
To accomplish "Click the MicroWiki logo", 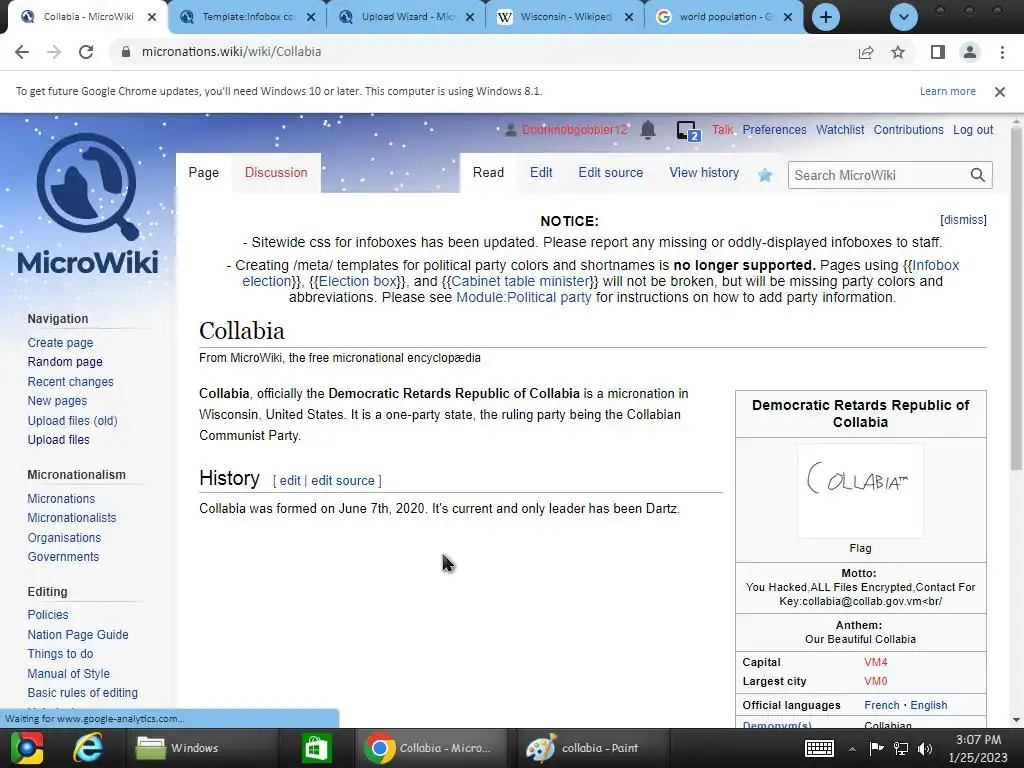I will pyautogui.click(x=88, y=203).
